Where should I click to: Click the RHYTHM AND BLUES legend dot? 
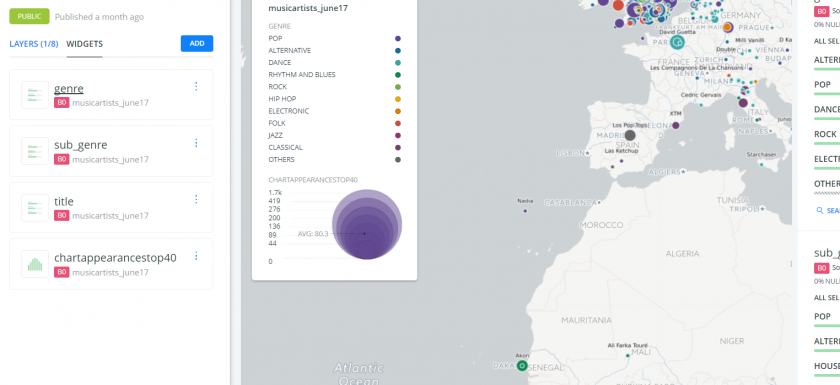click(398, 75)
